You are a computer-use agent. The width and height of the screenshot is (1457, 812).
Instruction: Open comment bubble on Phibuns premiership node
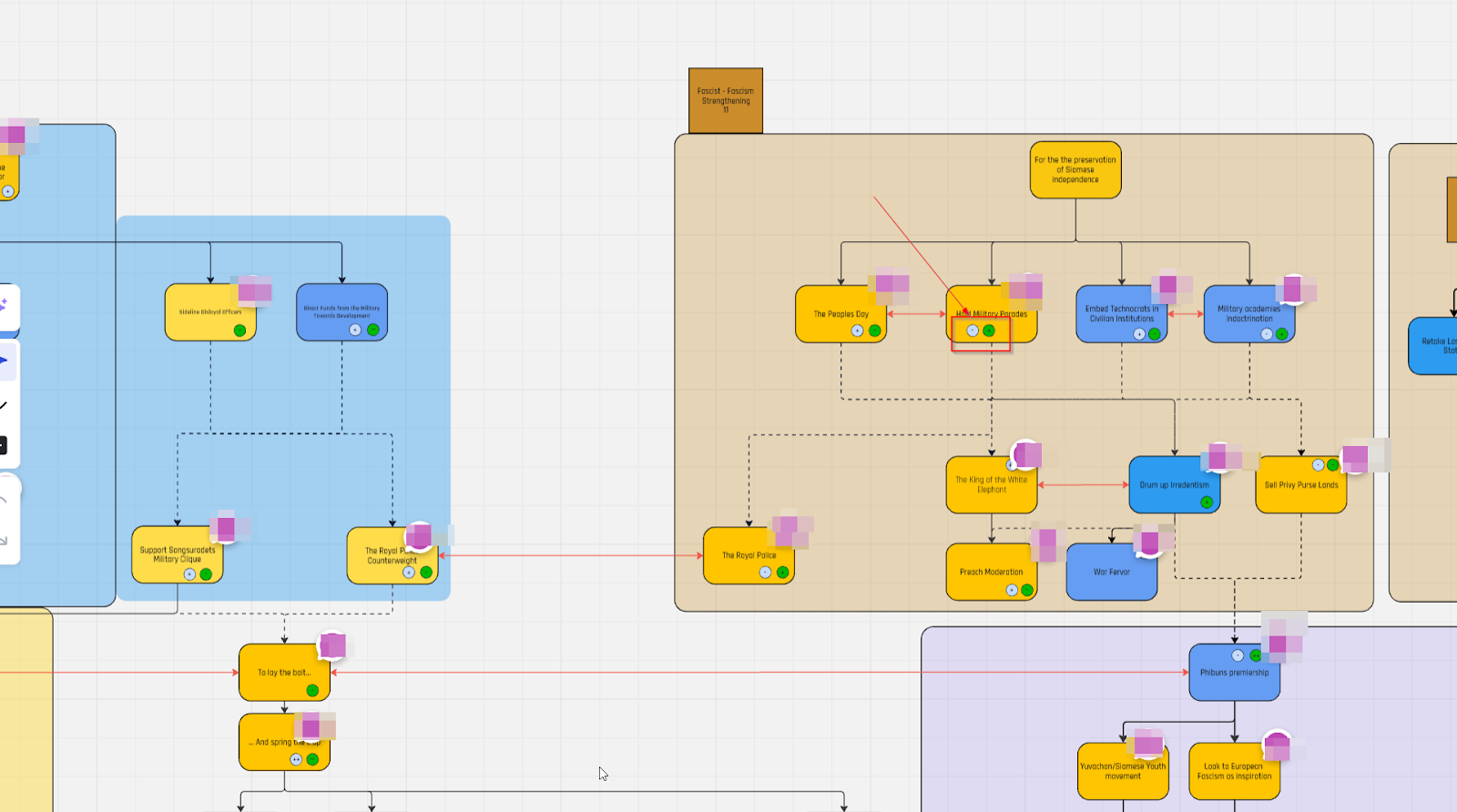click(x=1279, y=644)
